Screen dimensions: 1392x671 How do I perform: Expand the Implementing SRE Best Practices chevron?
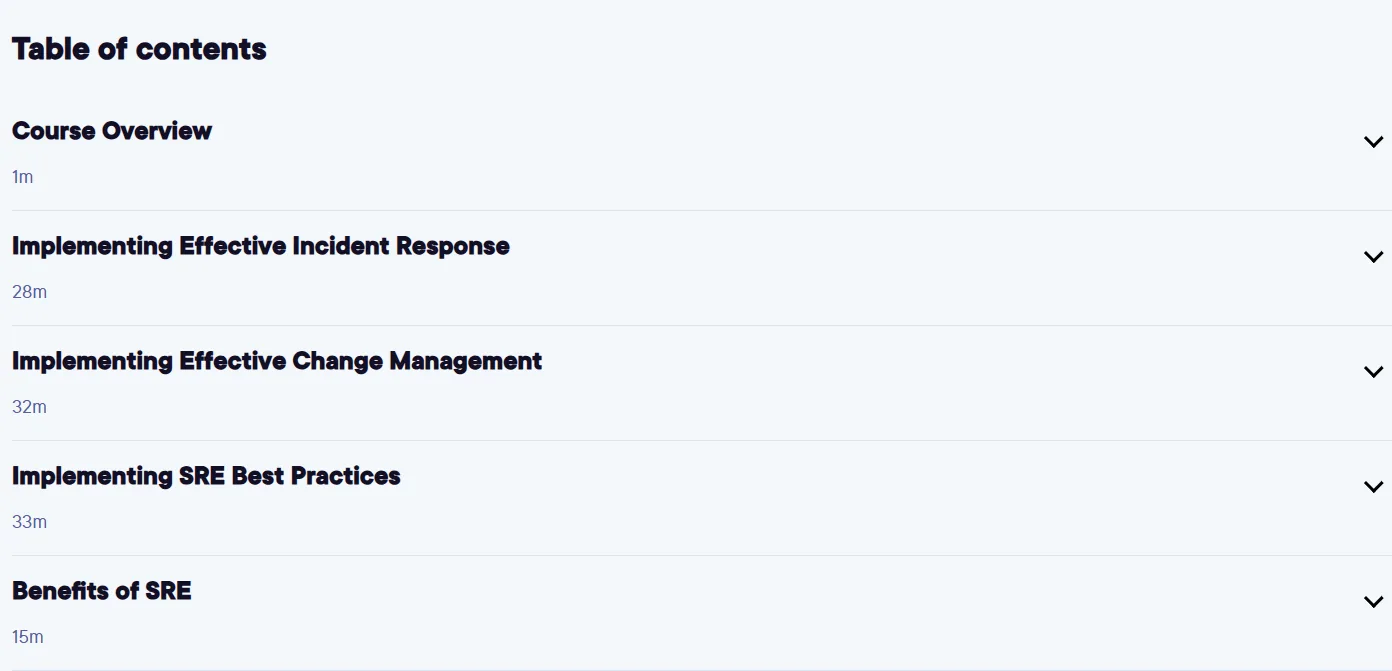coord(1373,487)
